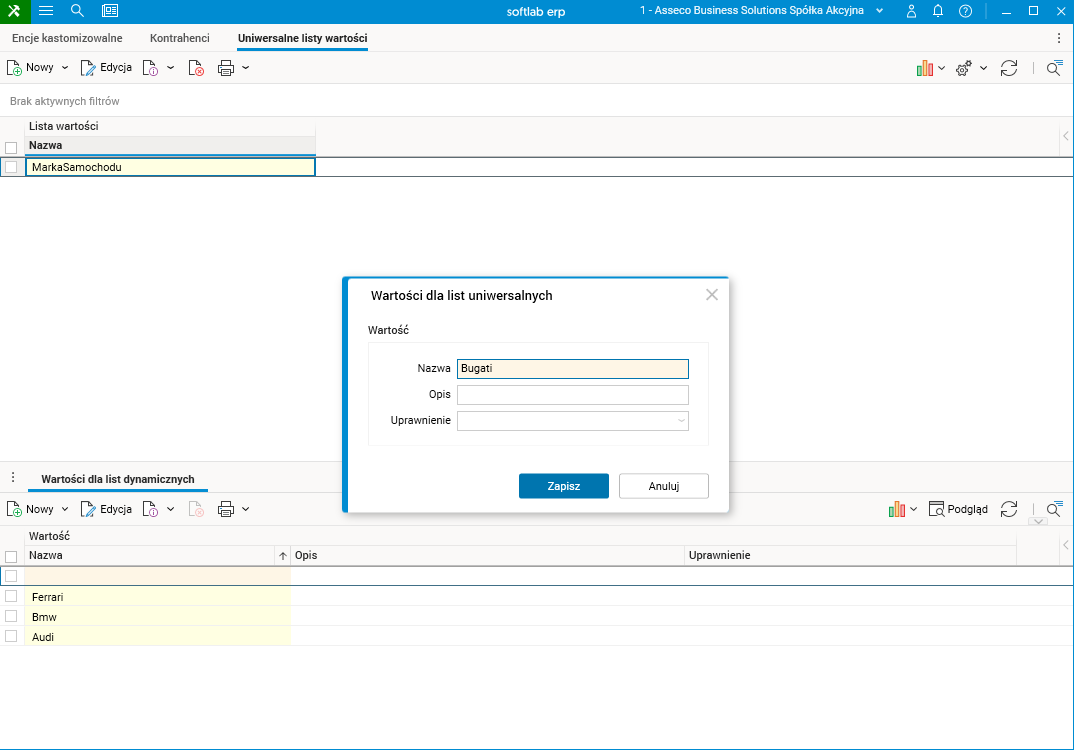Viewport: 1074px width, 750px height.
Task: Click Podgląd preview in lower toolbar
Action: [958, 510]
